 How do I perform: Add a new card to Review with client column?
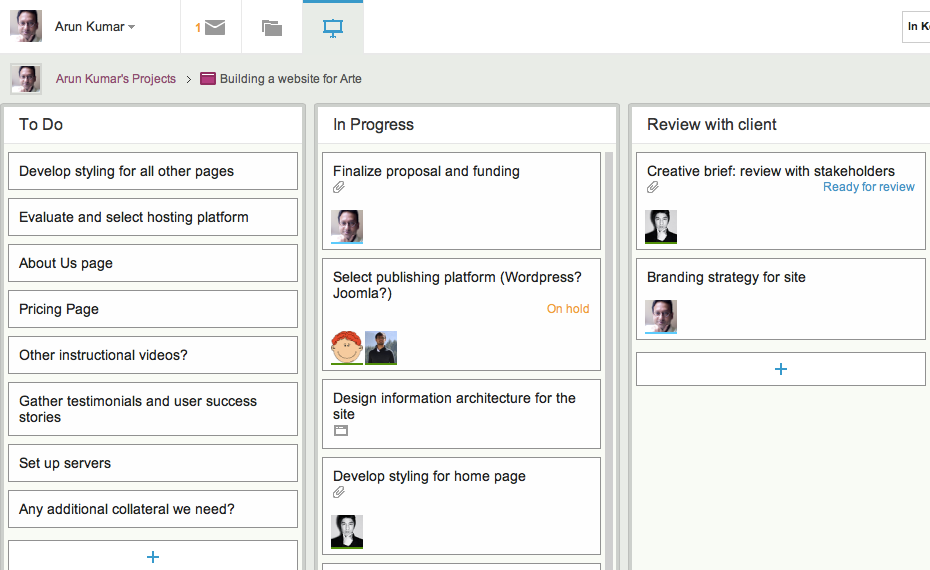[781, 369]
